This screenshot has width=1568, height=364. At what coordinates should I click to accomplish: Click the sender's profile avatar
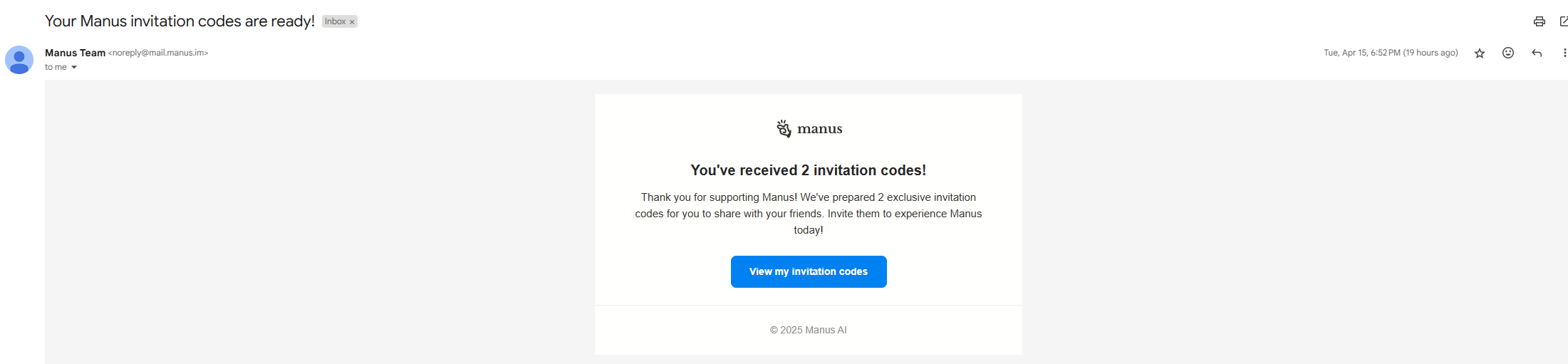pyautogui.click(x=19, y=60)
